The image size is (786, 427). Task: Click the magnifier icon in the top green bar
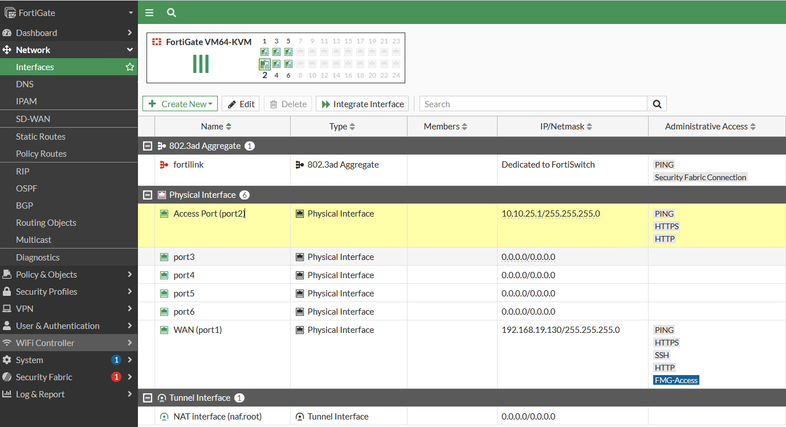pyautogui.click(x=171, y=13)
